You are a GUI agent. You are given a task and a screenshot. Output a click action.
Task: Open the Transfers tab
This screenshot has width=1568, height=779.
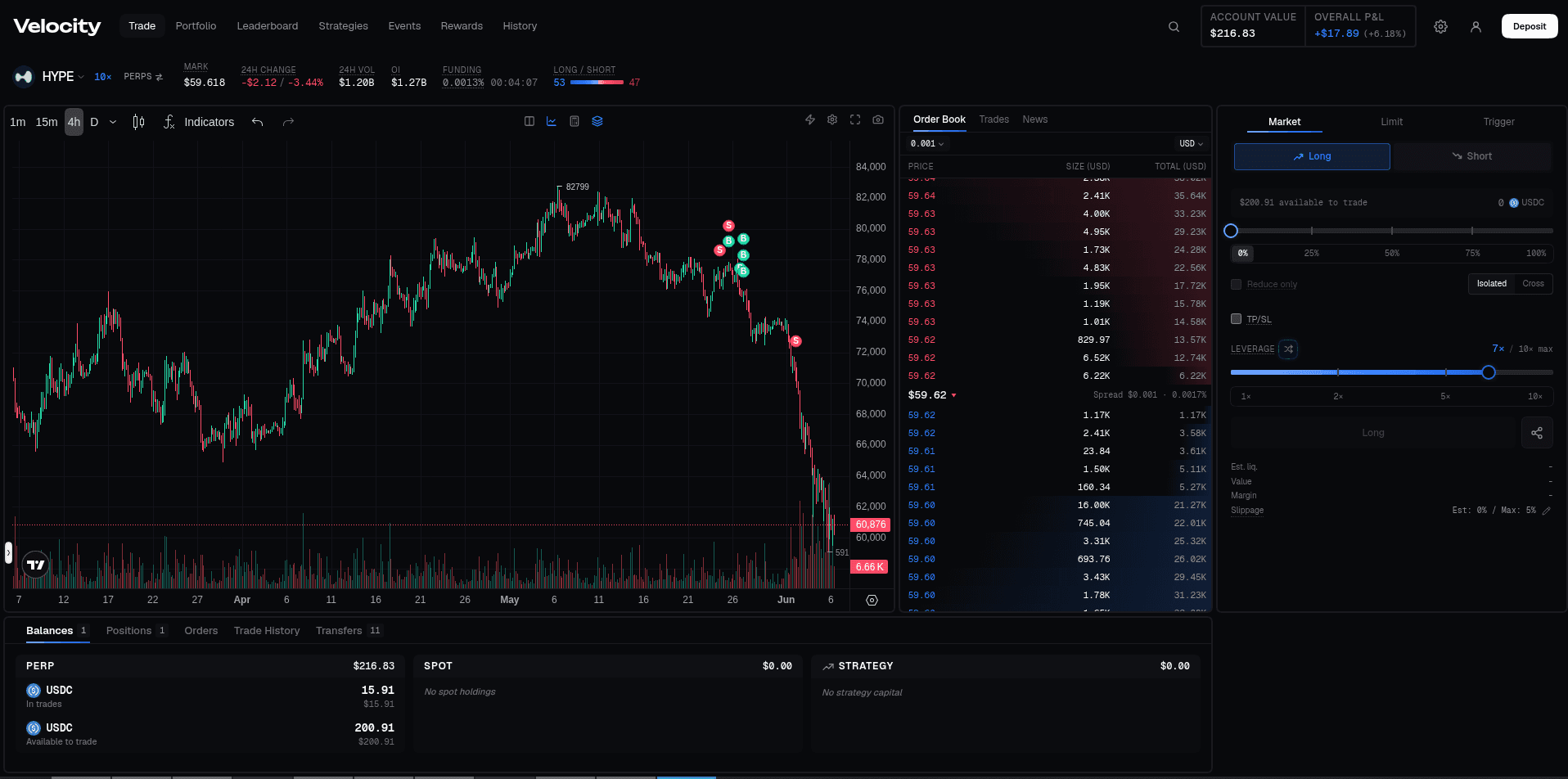348,631
